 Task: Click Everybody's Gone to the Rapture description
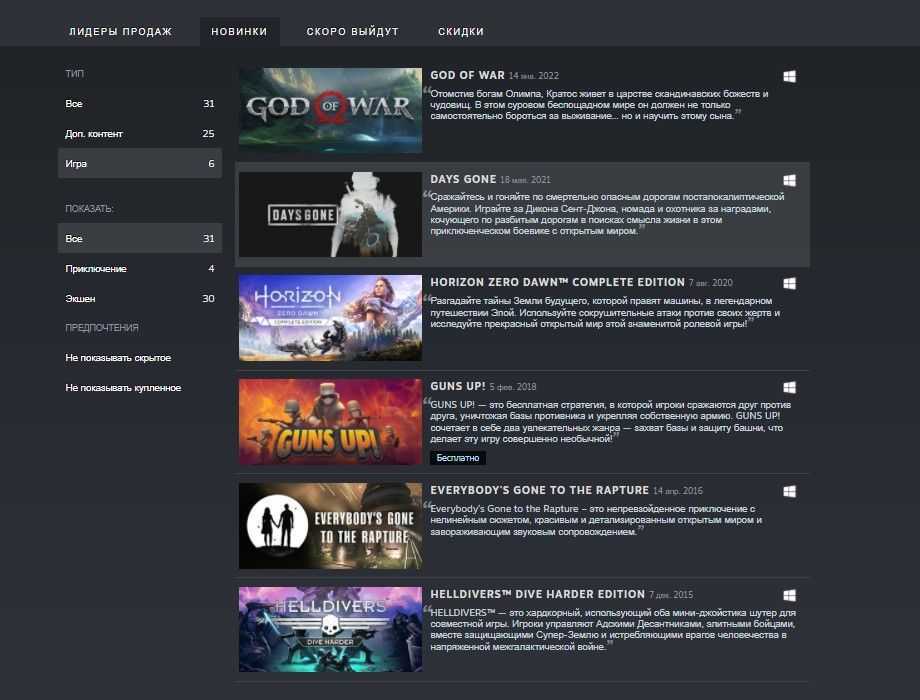pyautogui.click(x=596, y=520)
